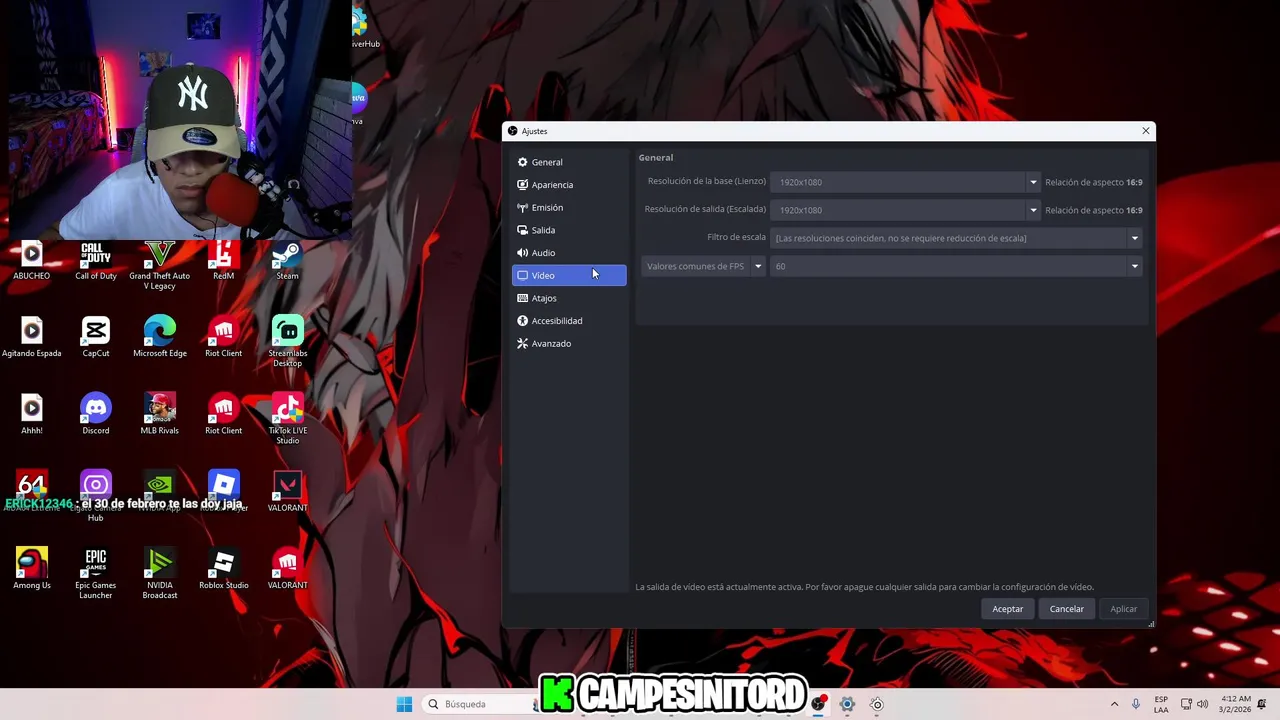
Task: Select the Audio settings section
Action: 569,253
